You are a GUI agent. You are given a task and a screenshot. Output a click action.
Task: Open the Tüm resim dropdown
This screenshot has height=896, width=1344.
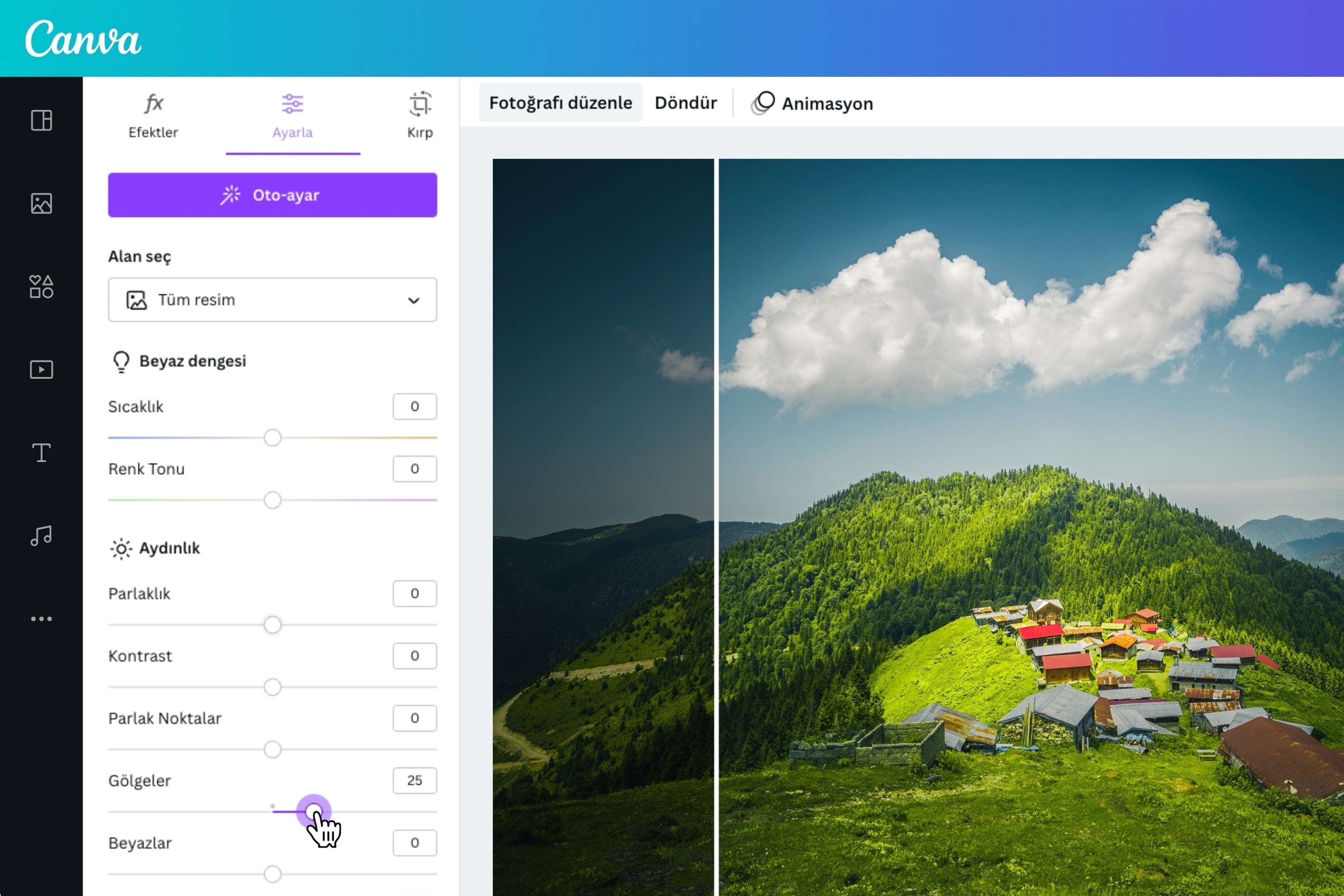tap(273, 299)
